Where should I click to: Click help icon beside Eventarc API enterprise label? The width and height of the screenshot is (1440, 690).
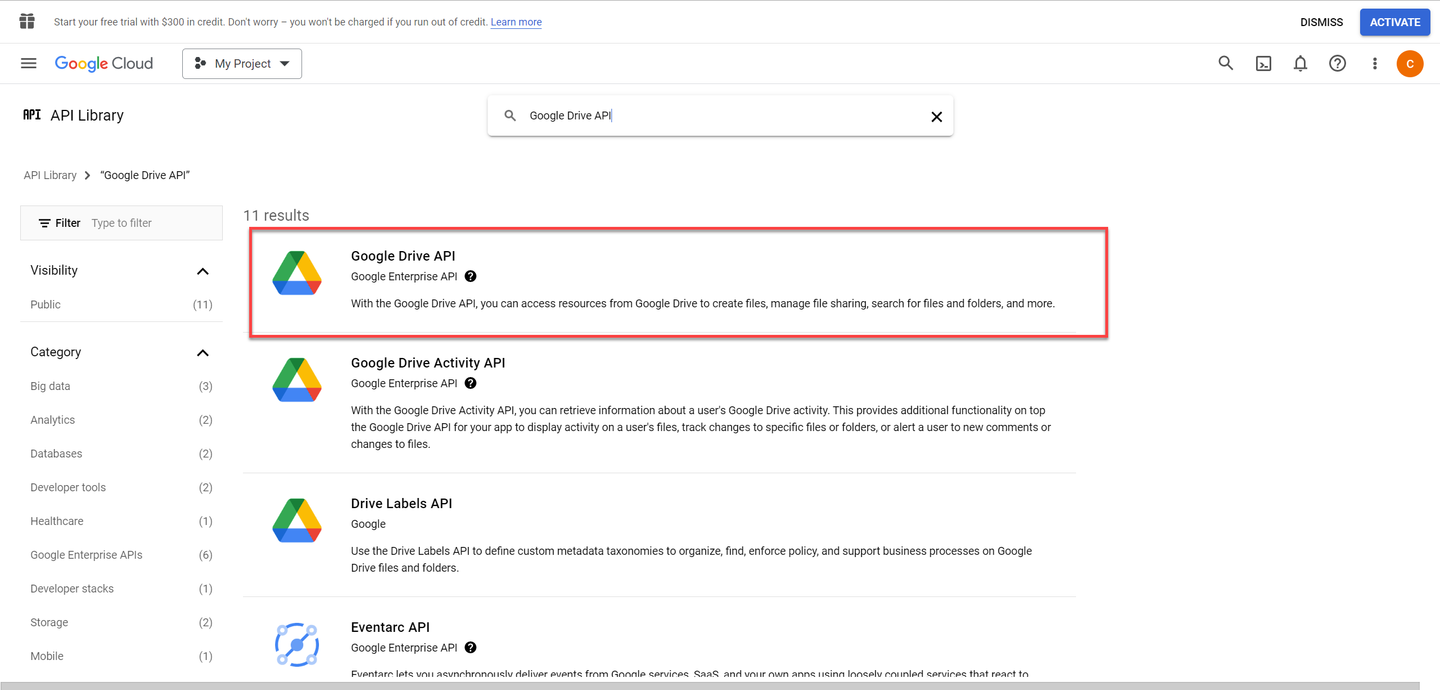tap(470, 647)
